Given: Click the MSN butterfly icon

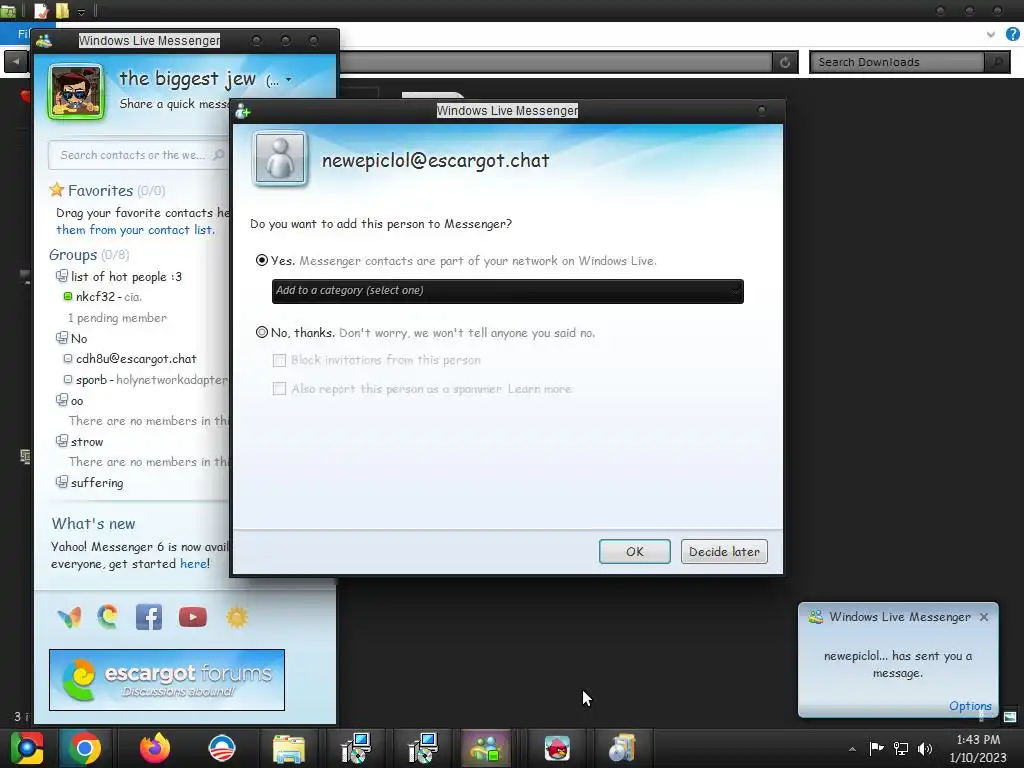Looking at the screenshot, I should pos(70,616).
